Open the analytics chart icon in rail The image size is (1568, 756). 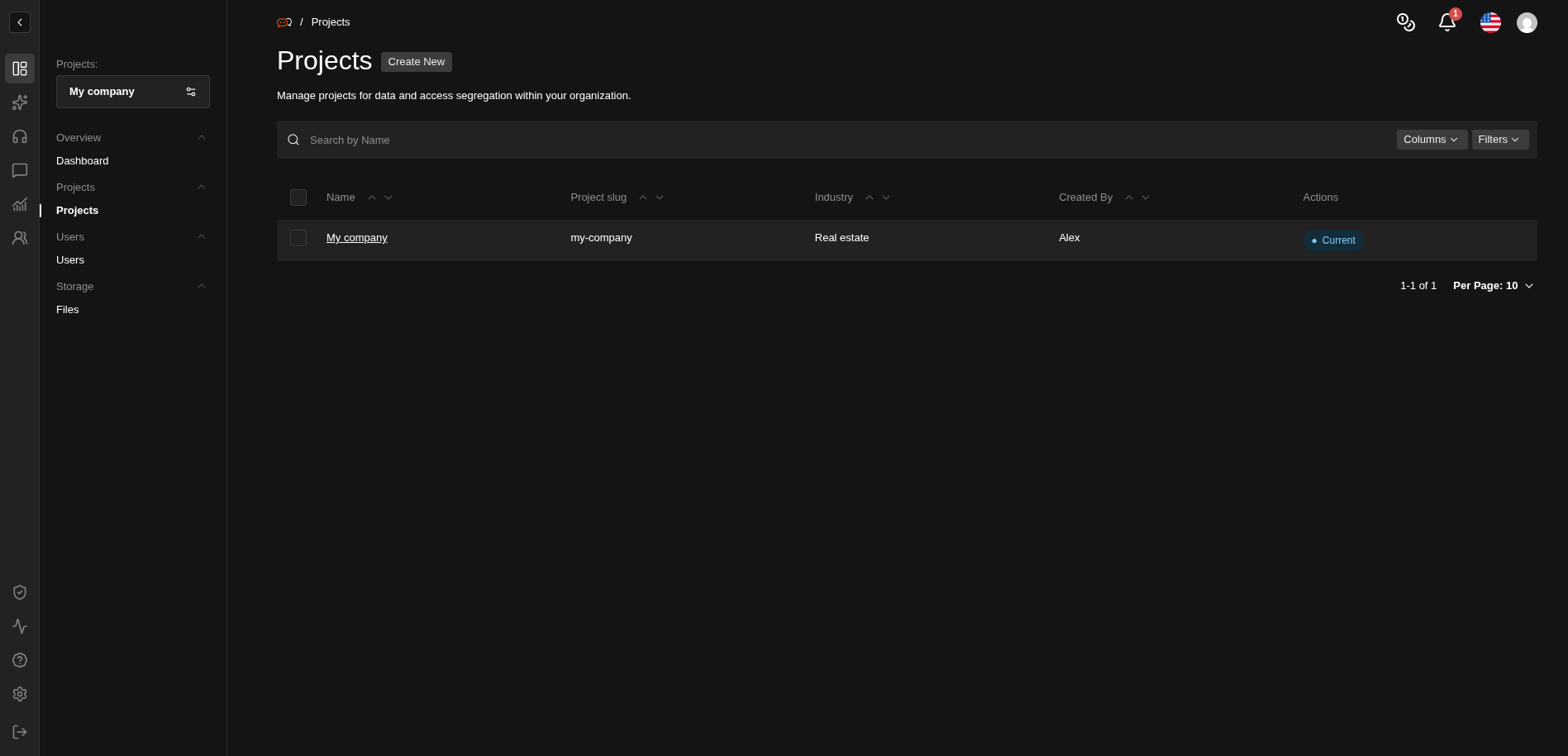(x=20, y=204)
